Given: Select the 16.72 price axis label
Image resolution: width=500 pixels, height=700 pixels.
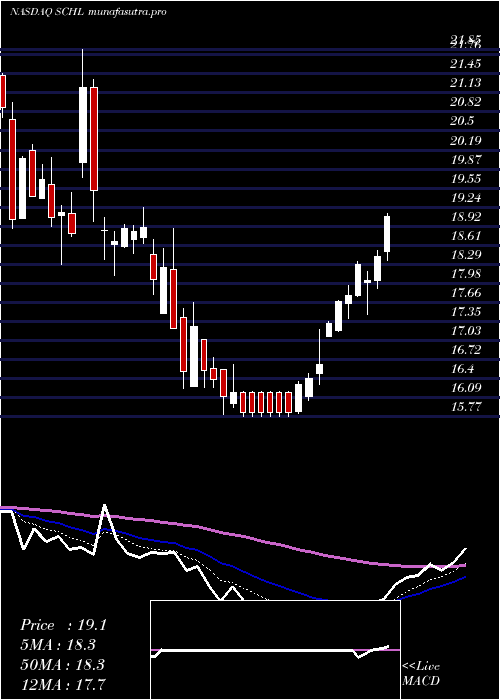Looking at the screenshot, I should (x=466, y=350).
